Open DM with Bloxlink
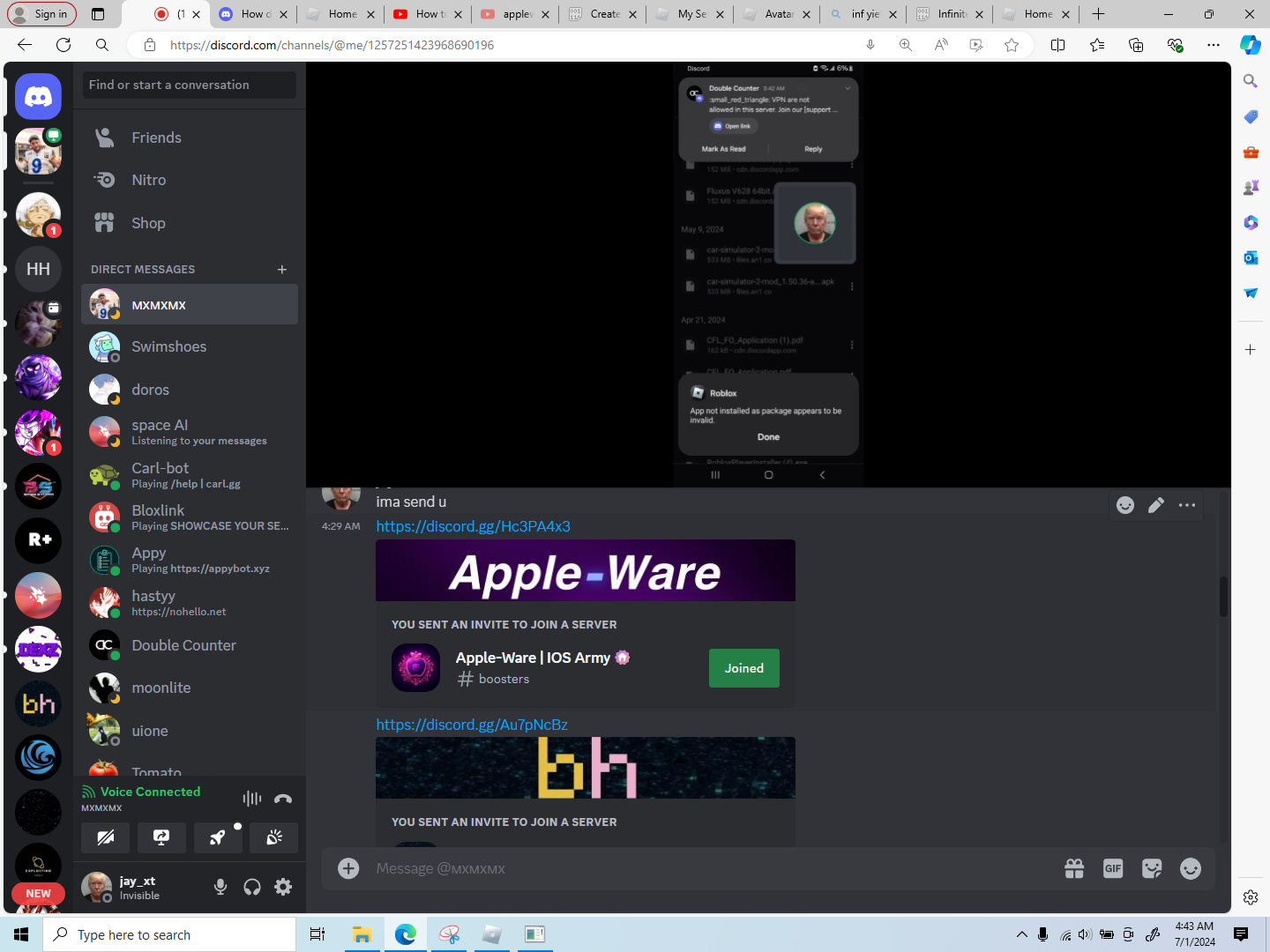 tap(190, 517)
